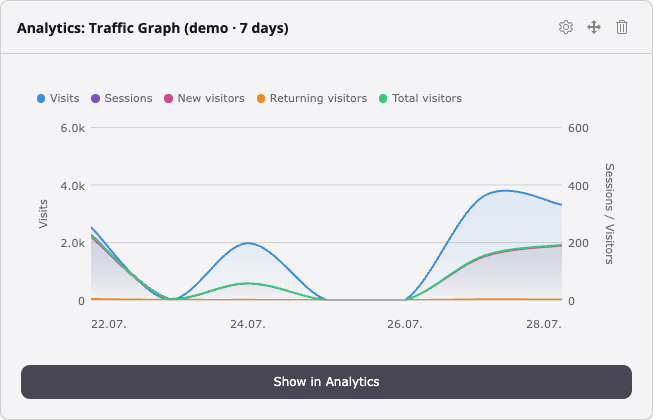Toggle Visits series via blue legend dot

pyautogui.click(x=41, y=99)
